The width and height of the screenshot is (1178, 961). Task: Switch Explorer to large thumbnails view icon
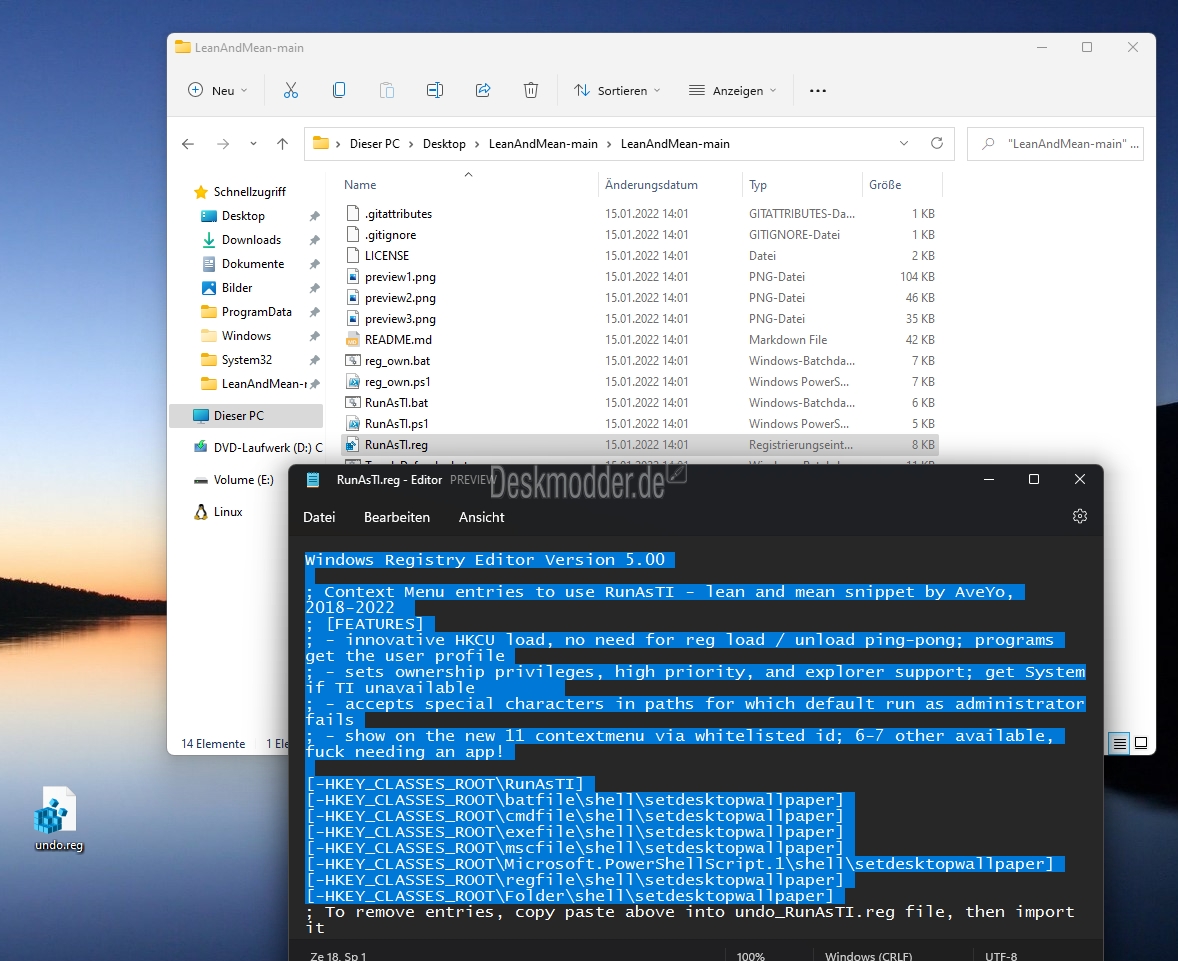pyautogui.click(x=1141, y=743)
